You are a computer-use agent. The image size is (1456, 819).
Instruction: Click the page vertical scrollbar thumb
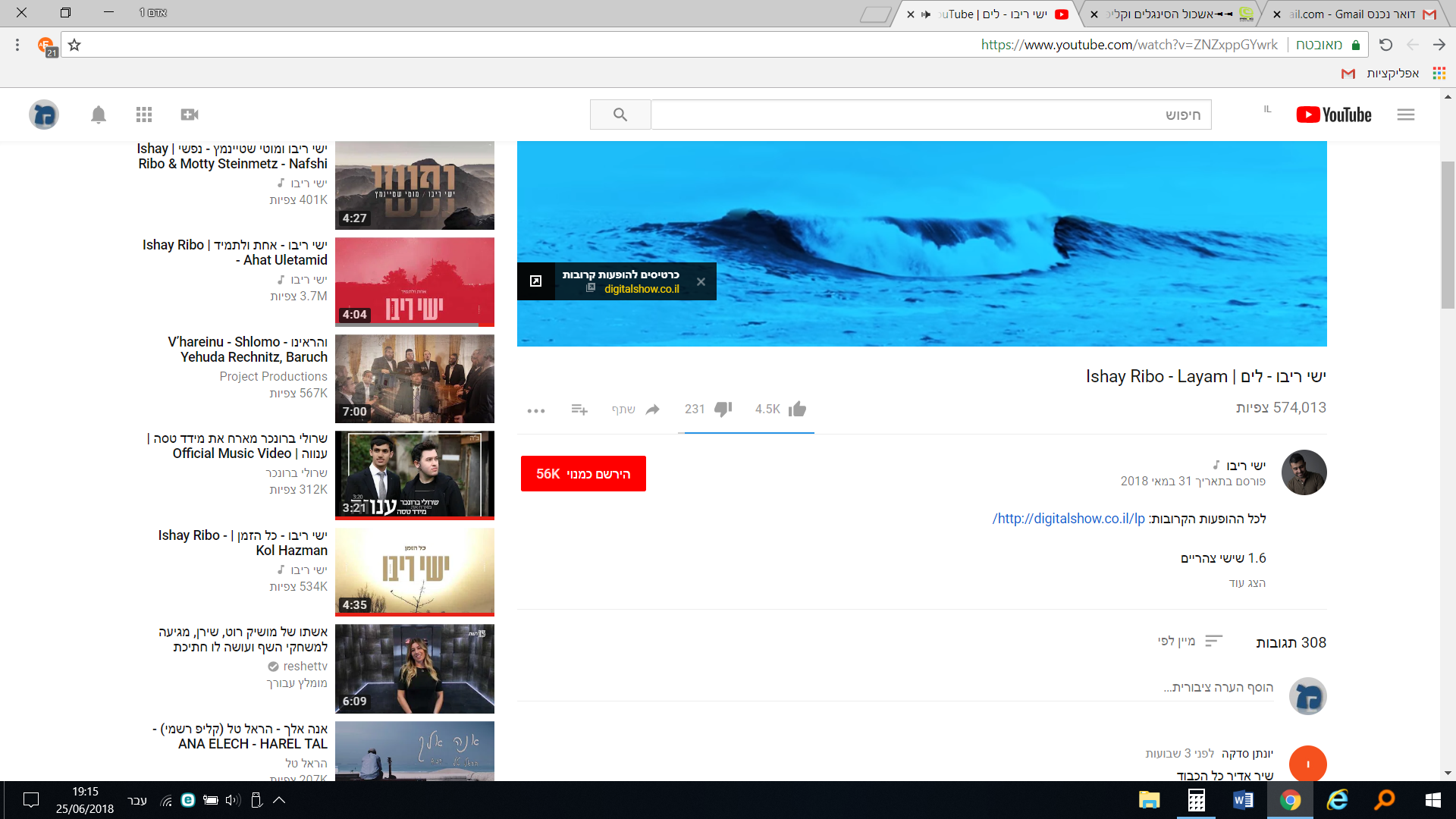click(x=1448, y=235)
